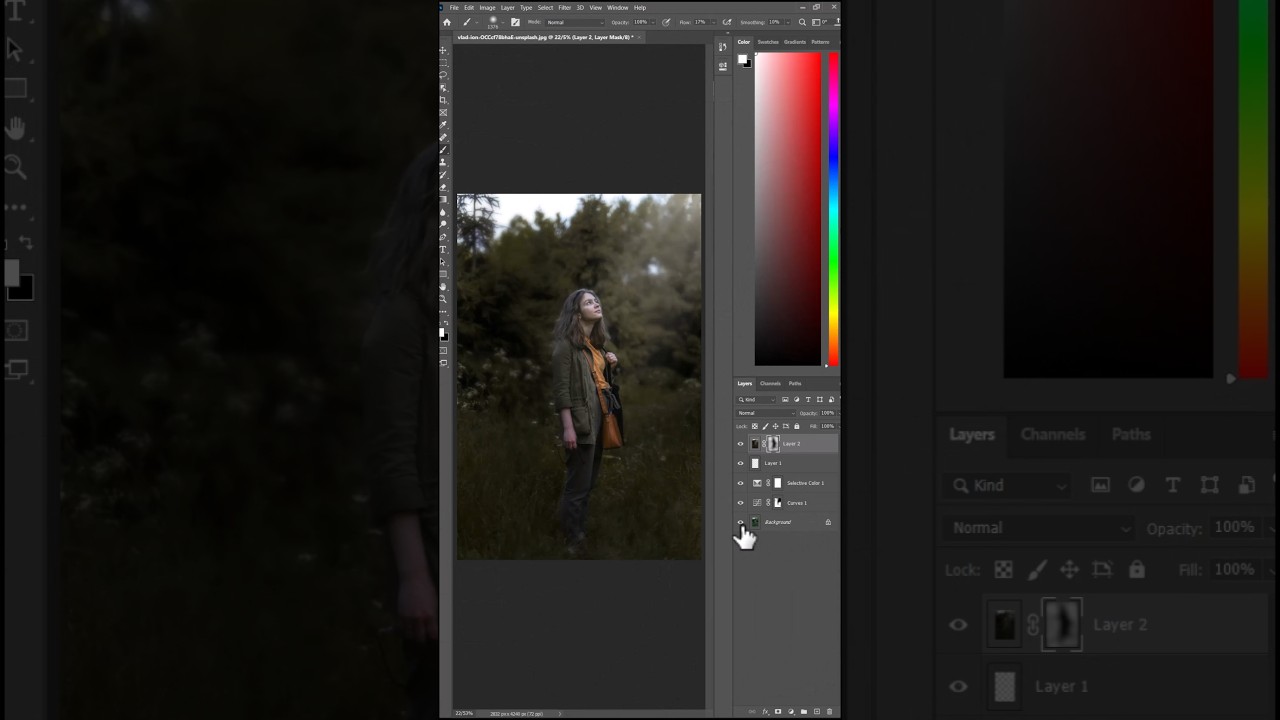
Task: Open the brush Mode dropdown
Action: pyautogui.click(x=574, y=22)
